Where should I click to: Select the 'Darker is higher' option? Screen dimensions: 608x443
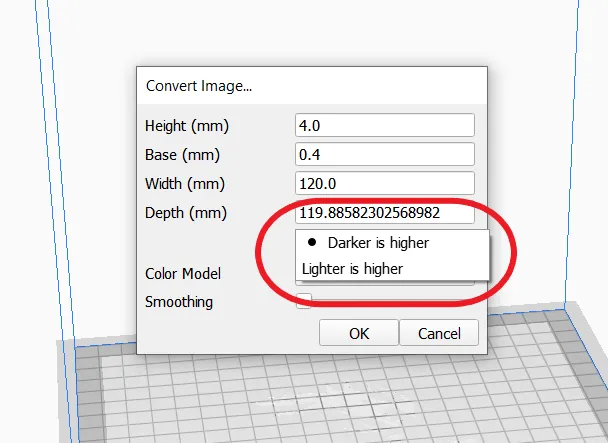pos(392,243)
